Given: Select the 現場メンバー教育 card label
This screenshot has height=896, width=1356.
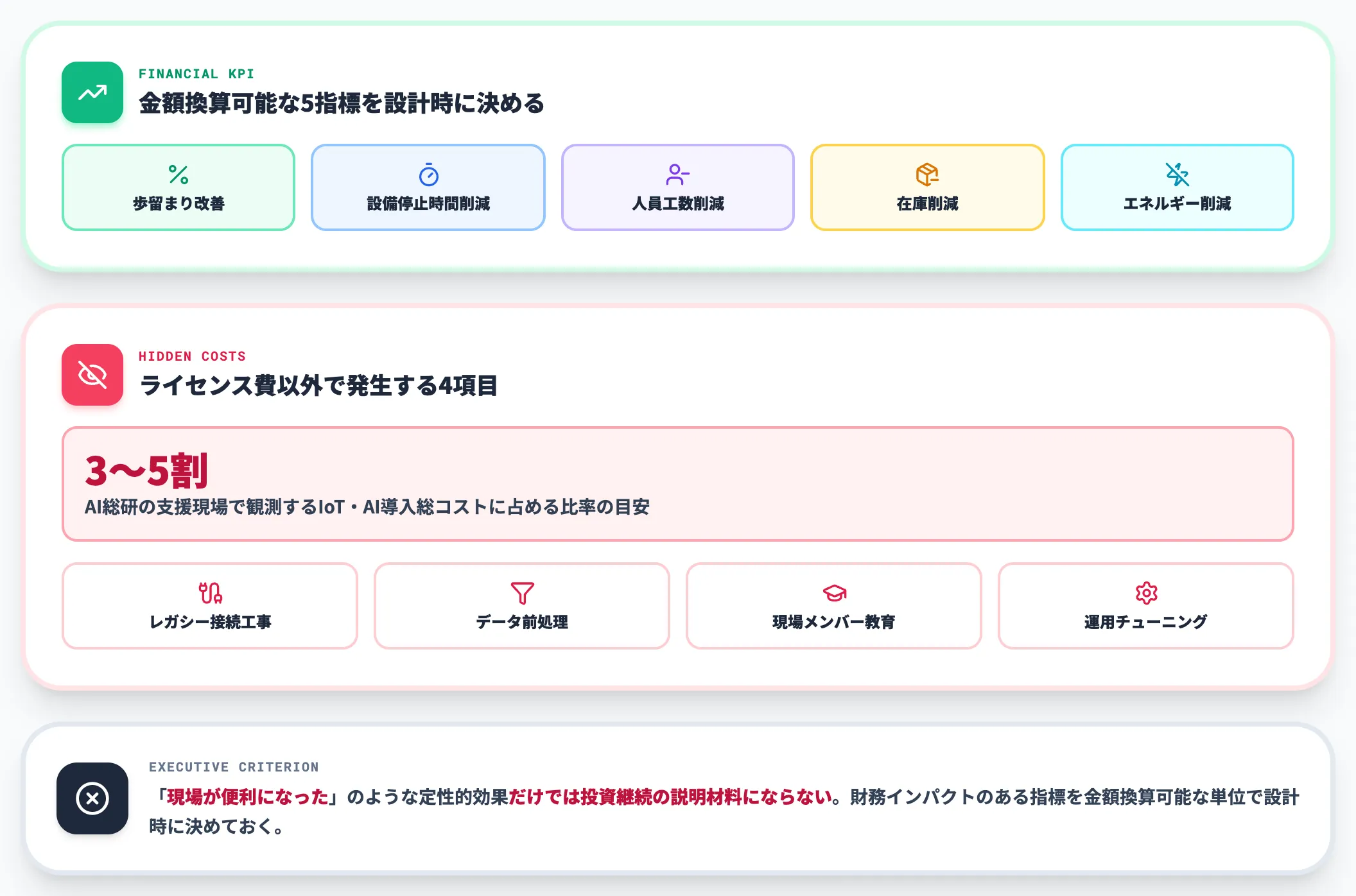Looking at the screenshot, I should coord(834,622).
